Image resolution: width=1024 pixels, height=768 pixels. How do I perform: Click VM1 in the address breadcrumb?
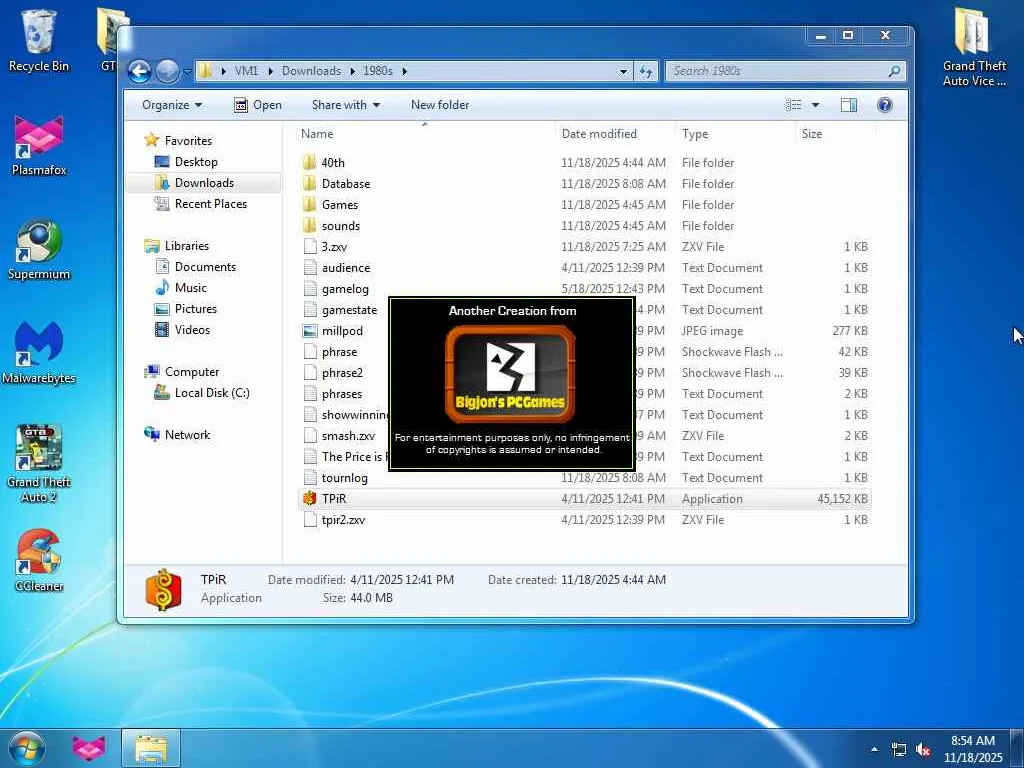[x=246, y=71]
